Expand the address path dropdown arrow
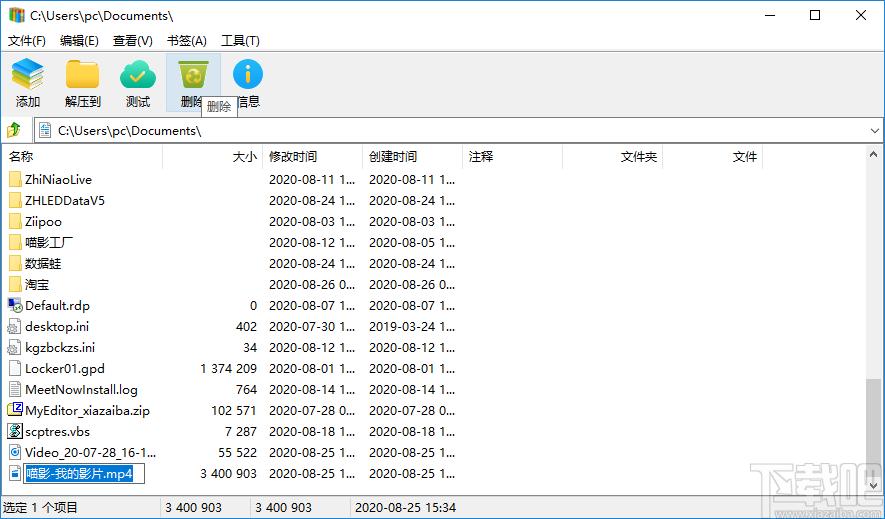The width and height of the screenshot is (885, 519). [x=874, y=131]
